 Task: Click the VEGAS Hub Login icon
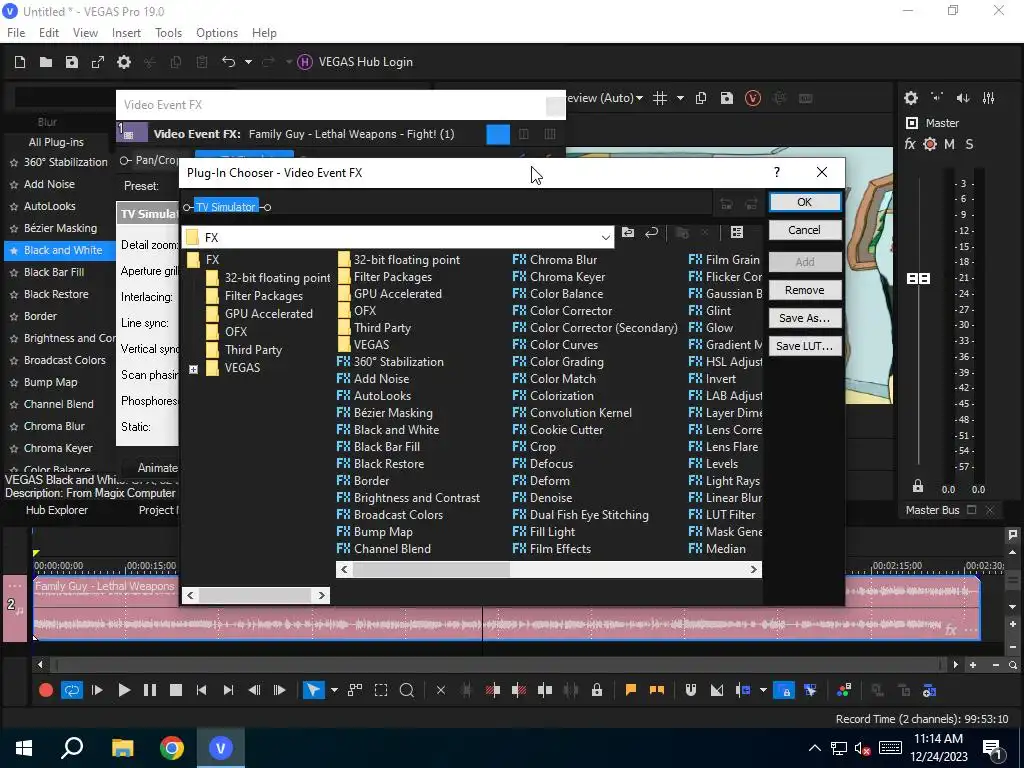pos(304,62)
